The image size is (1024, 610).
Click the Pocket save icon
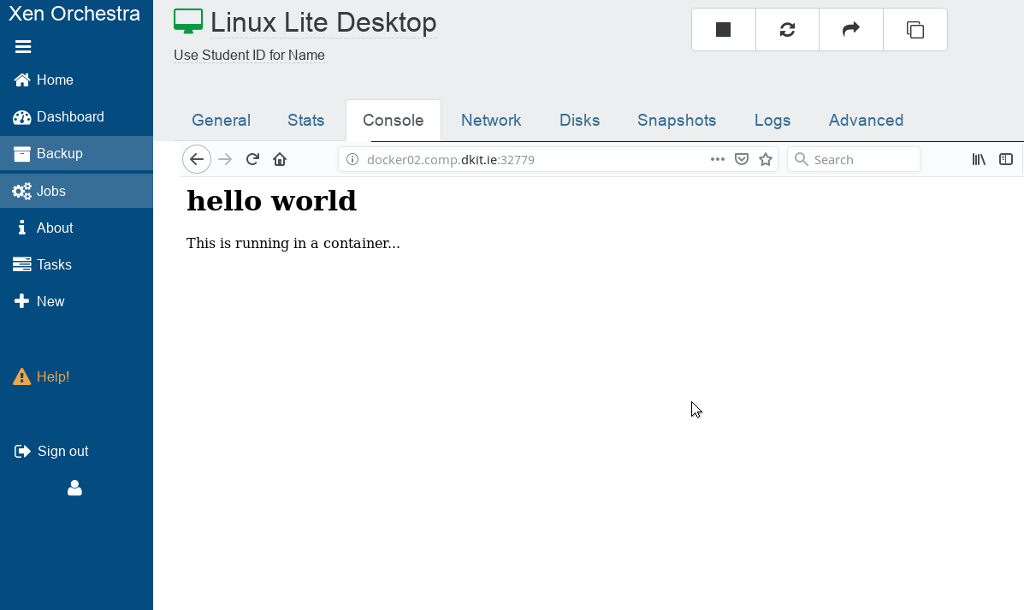click(x=741, y=159)
